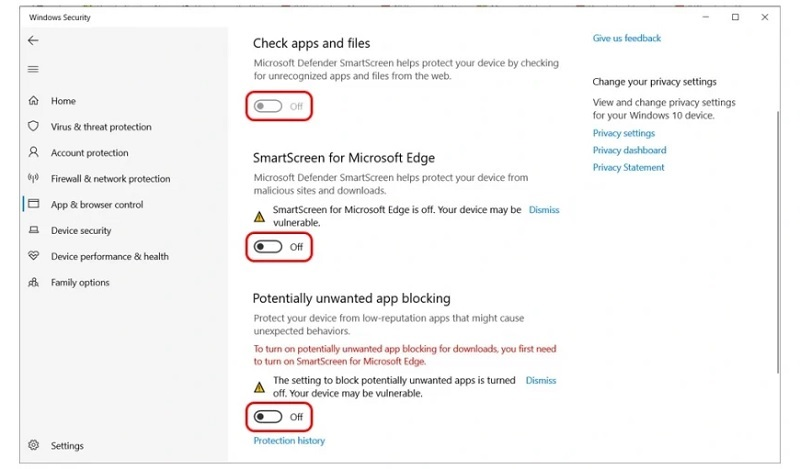Screen dimensions: 800x469
Task: Dismiss the unwanted apps warning
Action: click(540, 381)
